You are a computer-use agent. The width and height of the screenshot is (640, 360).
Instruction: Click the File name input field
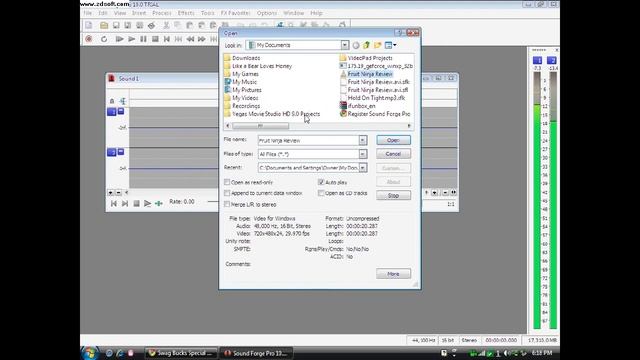pyautogui.click(x=308, y=140)
